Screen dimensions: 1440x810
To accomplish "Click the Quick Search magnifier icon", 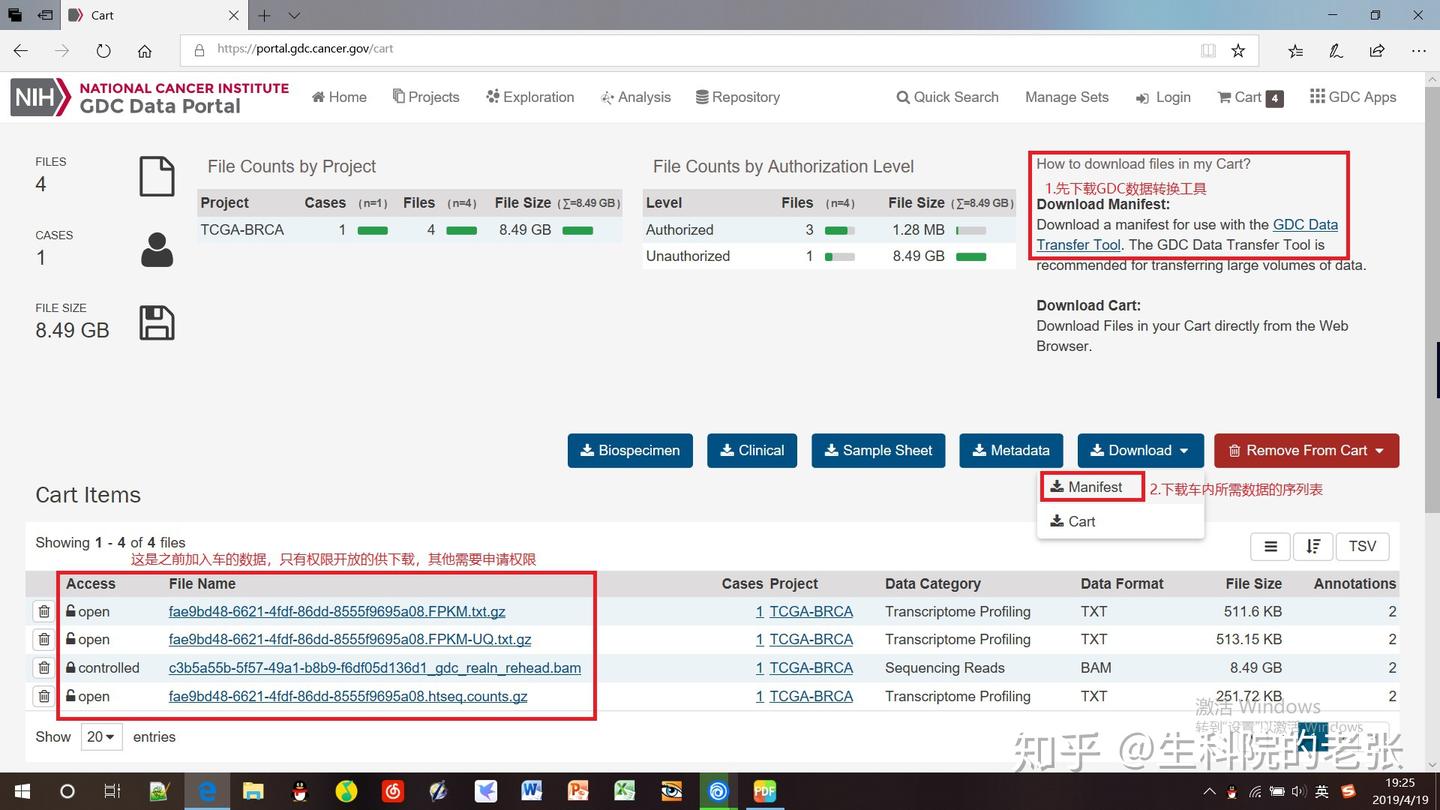I will (x=906, y=97).
